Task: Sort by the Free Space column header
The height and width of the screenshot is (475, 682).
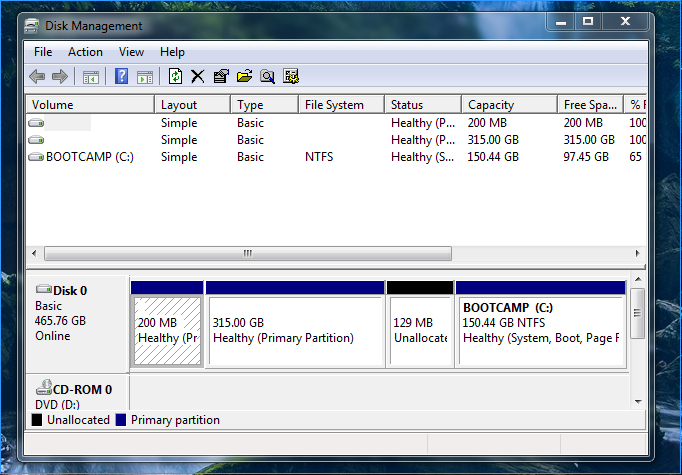Action: [590, 105]
